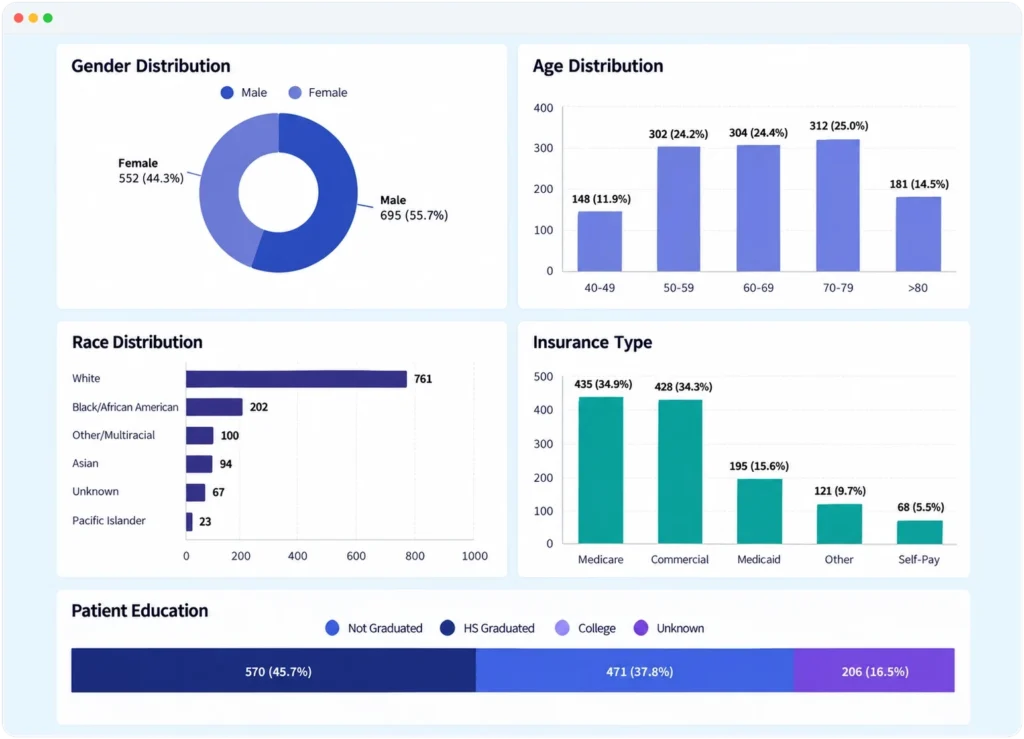Click the >80 age bar
This screenshot has height=739, width=1024.
918,234
